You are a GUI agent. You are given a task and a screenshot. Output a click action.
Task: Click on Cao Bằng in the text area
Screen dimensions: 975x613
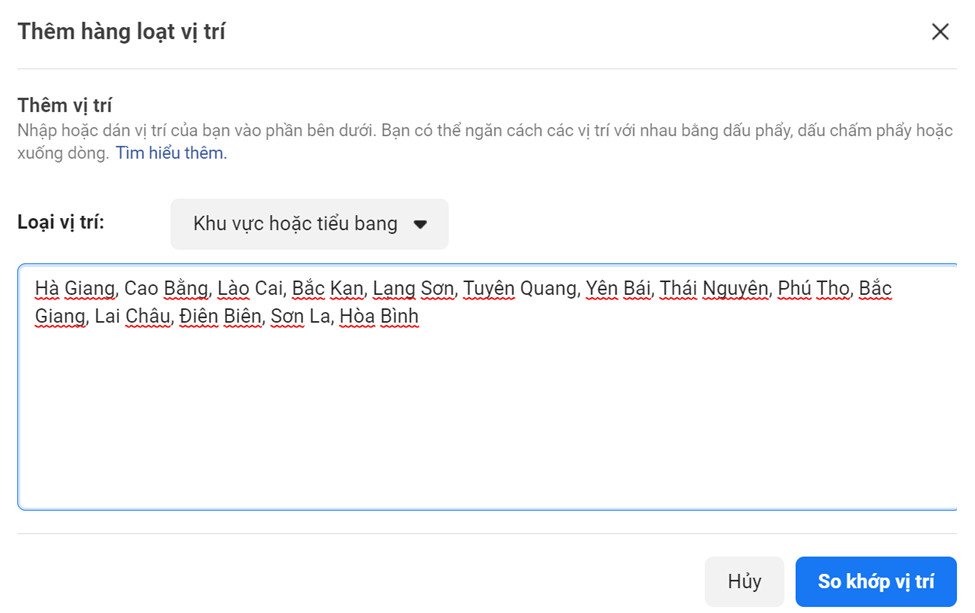pyautogui.click(x=166, y=288)
